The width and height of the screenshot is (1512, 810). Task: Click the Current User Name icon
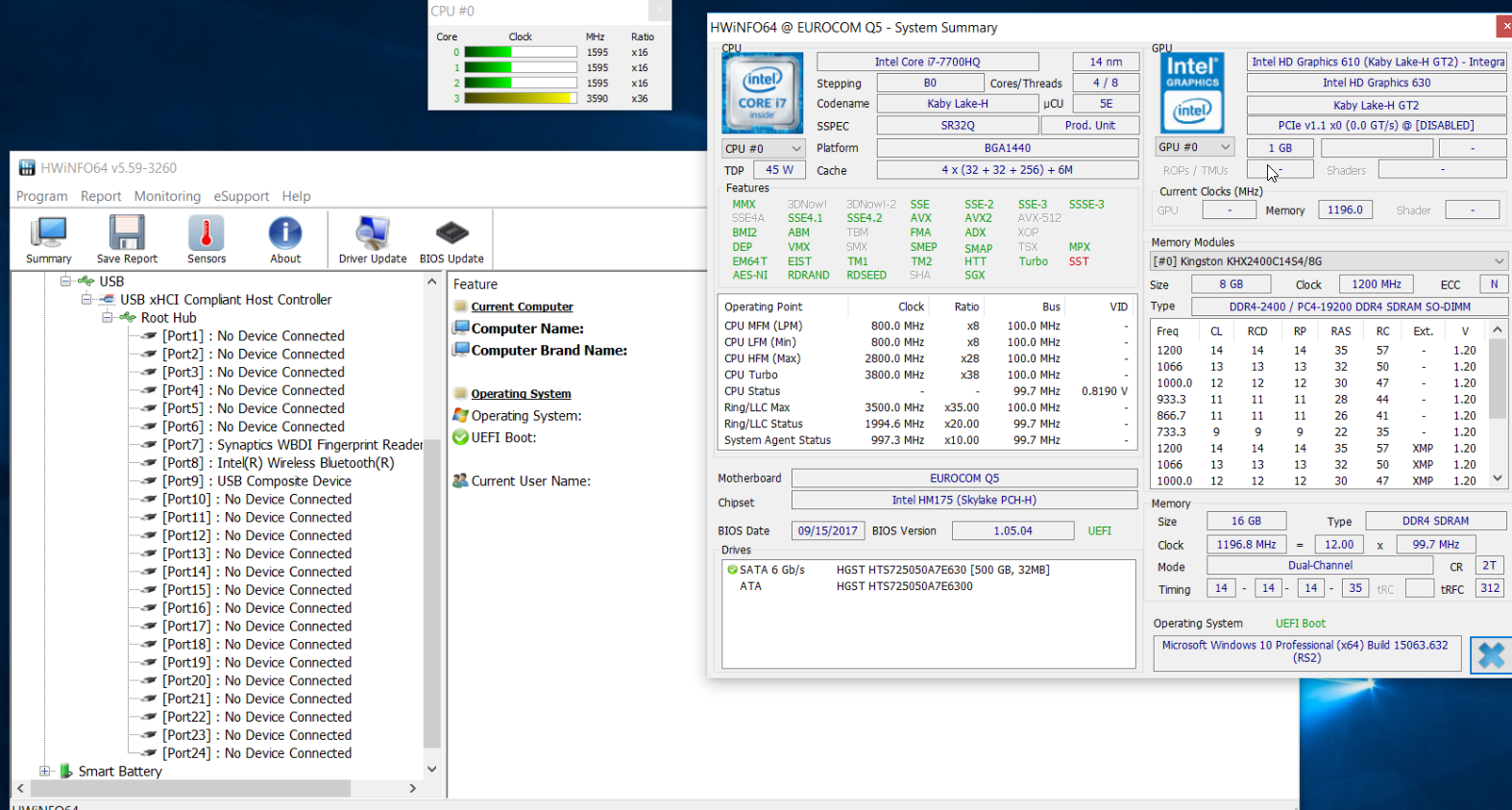coord(460,480)
